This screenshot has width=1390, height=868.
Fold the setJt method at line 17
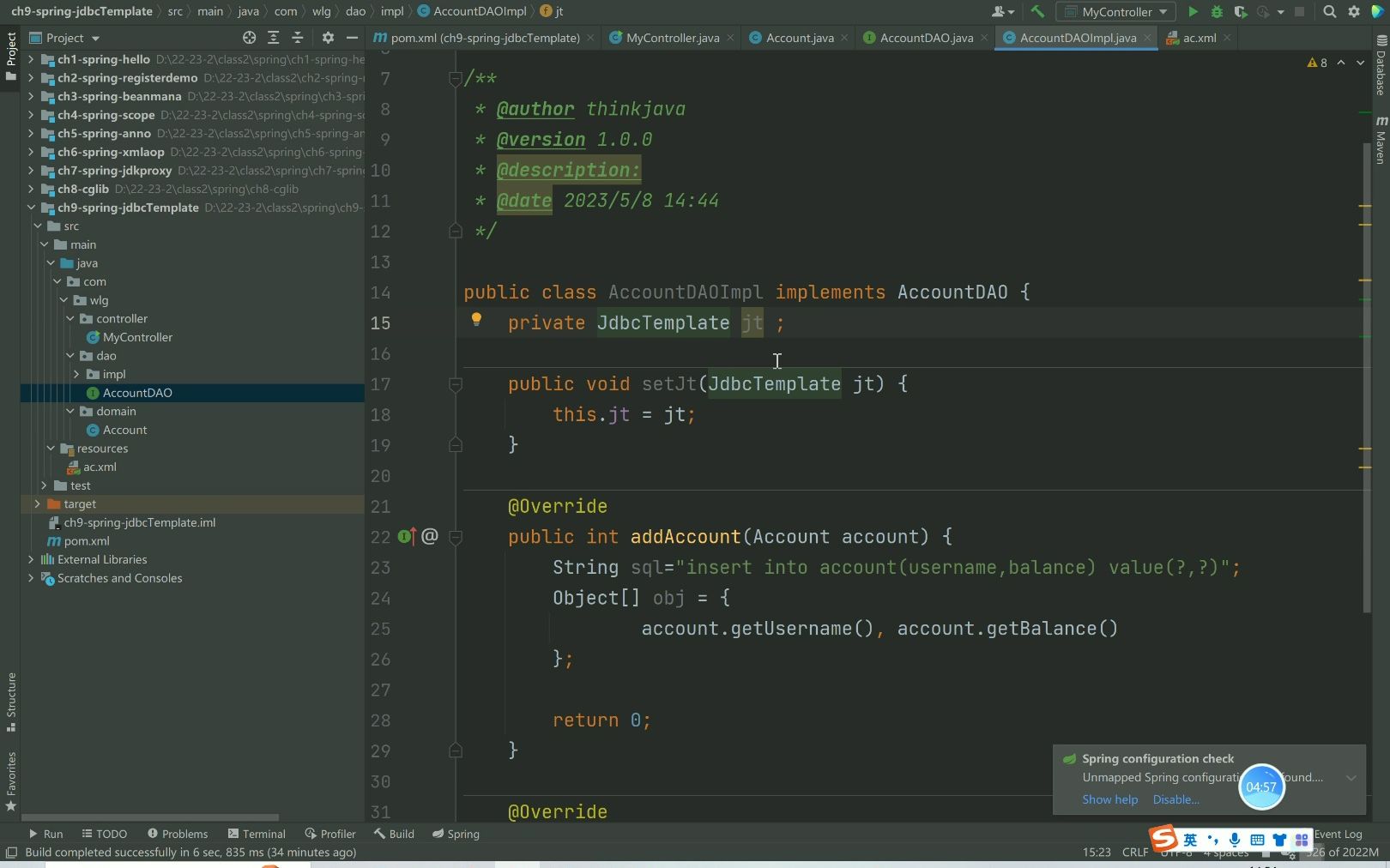pos(456,384)
